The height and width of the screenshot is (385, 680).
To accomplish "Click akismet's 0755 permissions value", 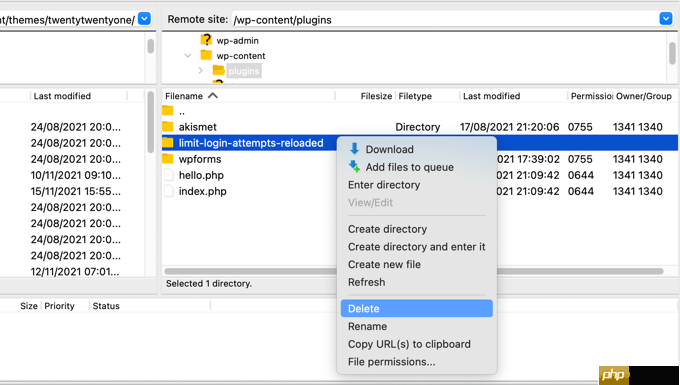I will click(x=580, y=127).
